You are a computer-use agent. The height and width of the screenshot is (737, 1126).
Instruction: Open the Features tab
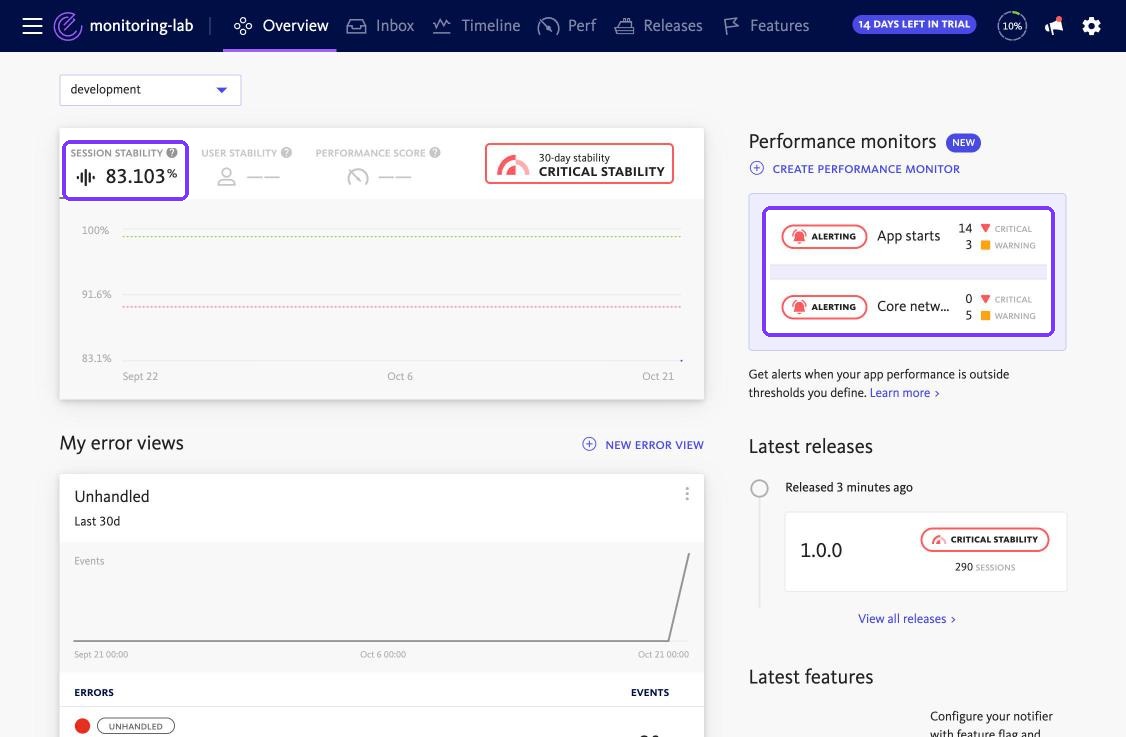(x=766, y=26)
